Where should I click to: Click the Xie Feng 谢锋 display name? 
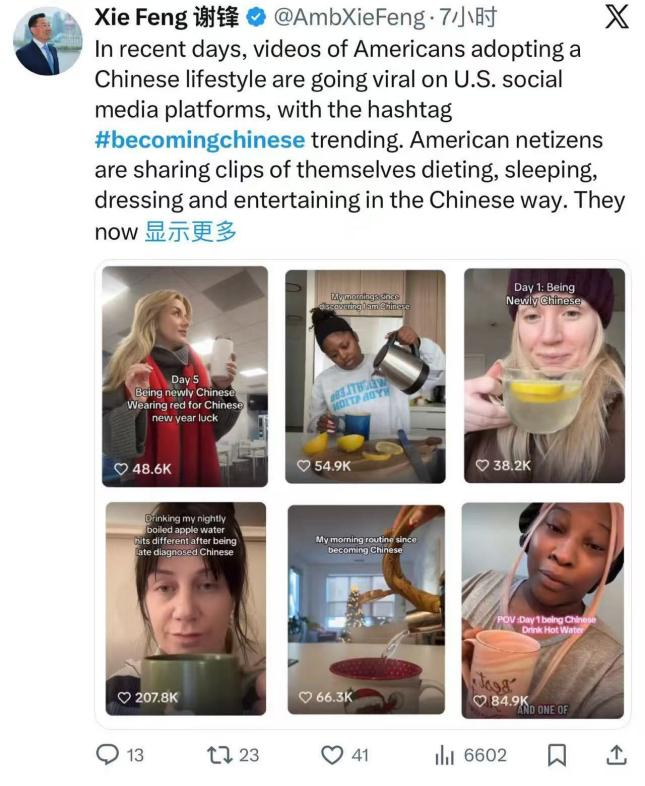click(x=167, y=18)
